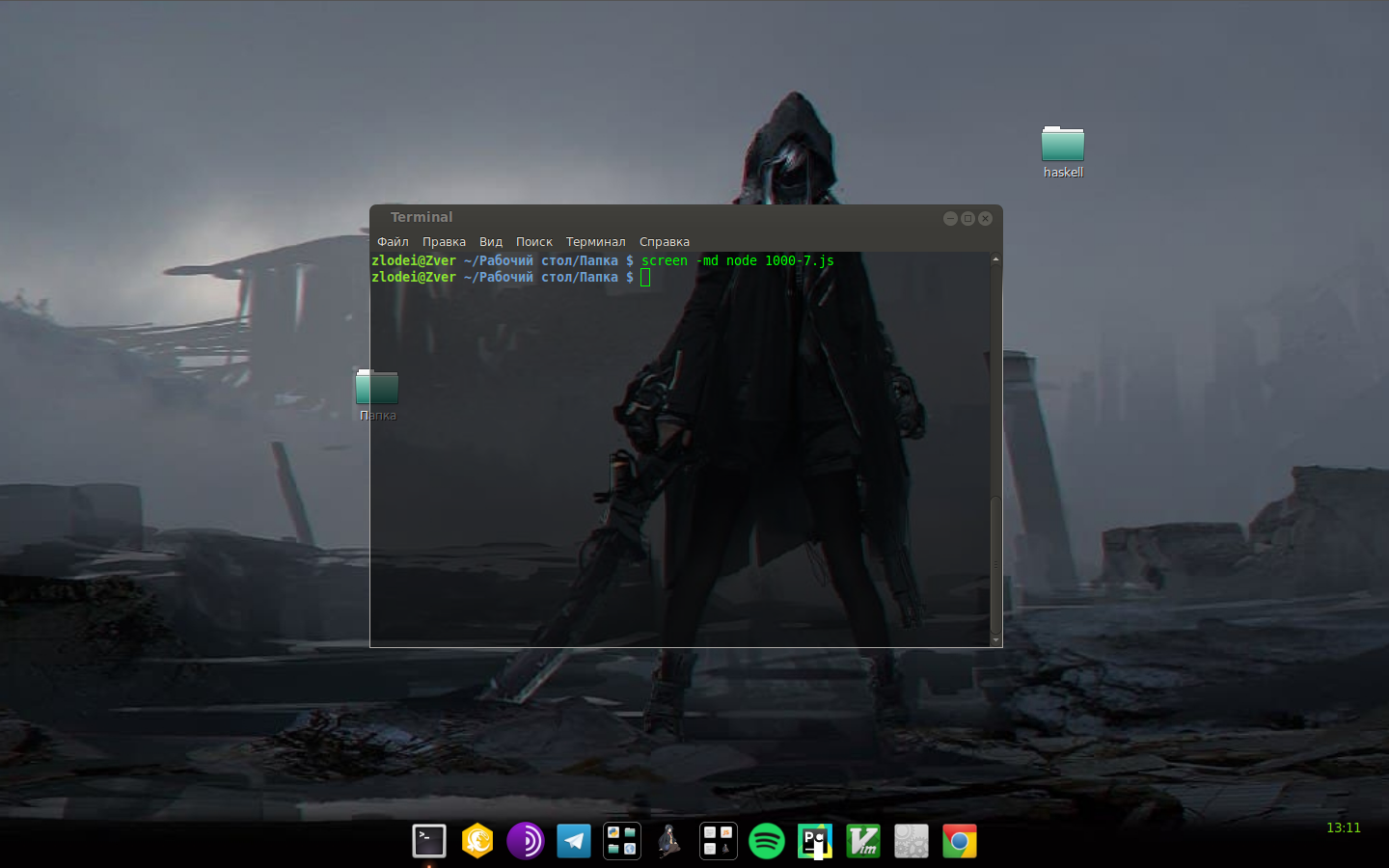Screen dimensions: 1389x868
Task: Launch Google Chrome from the dock
Action: [960, 841]
